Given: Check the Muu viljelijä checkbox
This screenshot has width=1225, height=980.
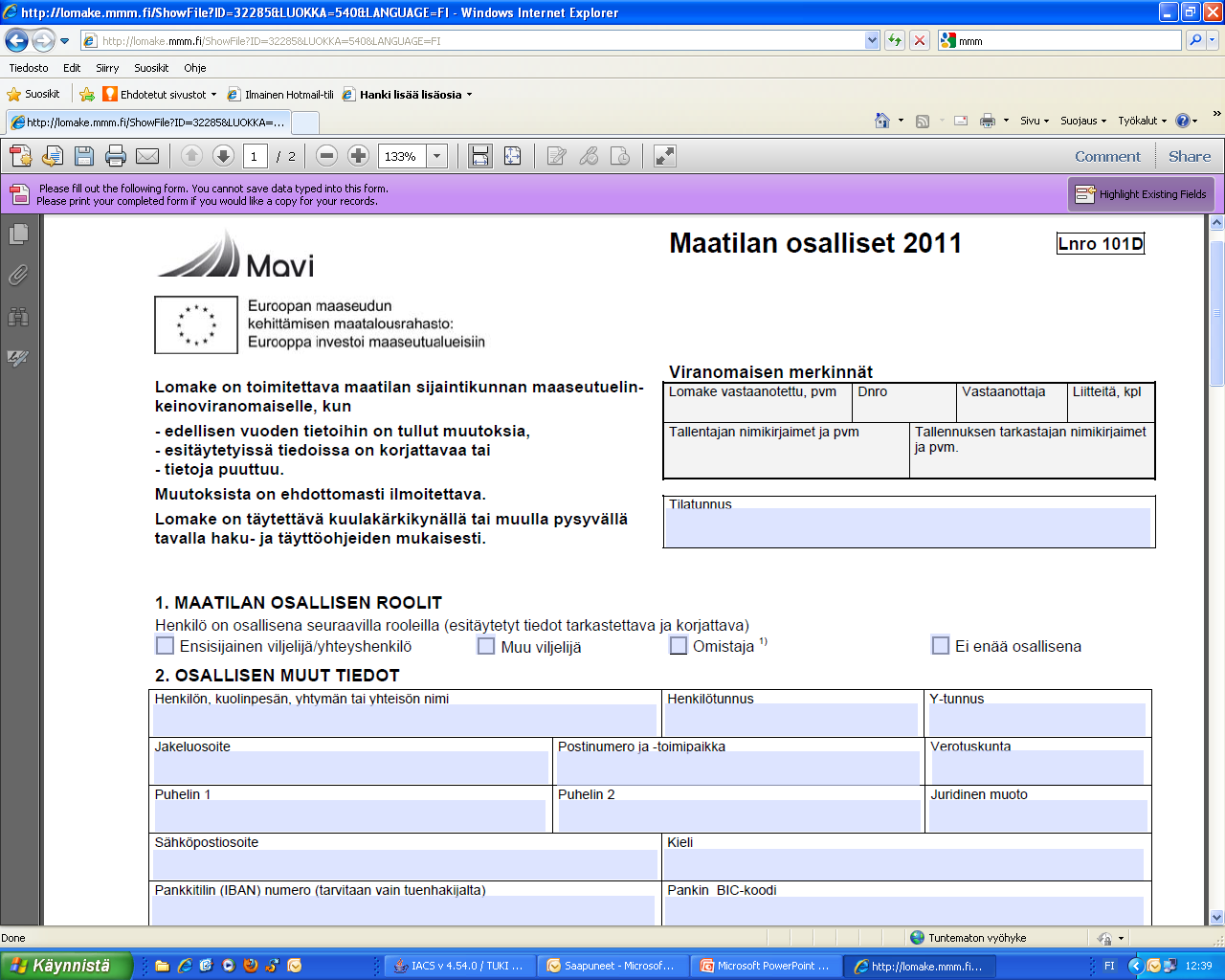Looking at the screenshot, I should [486, 646].
